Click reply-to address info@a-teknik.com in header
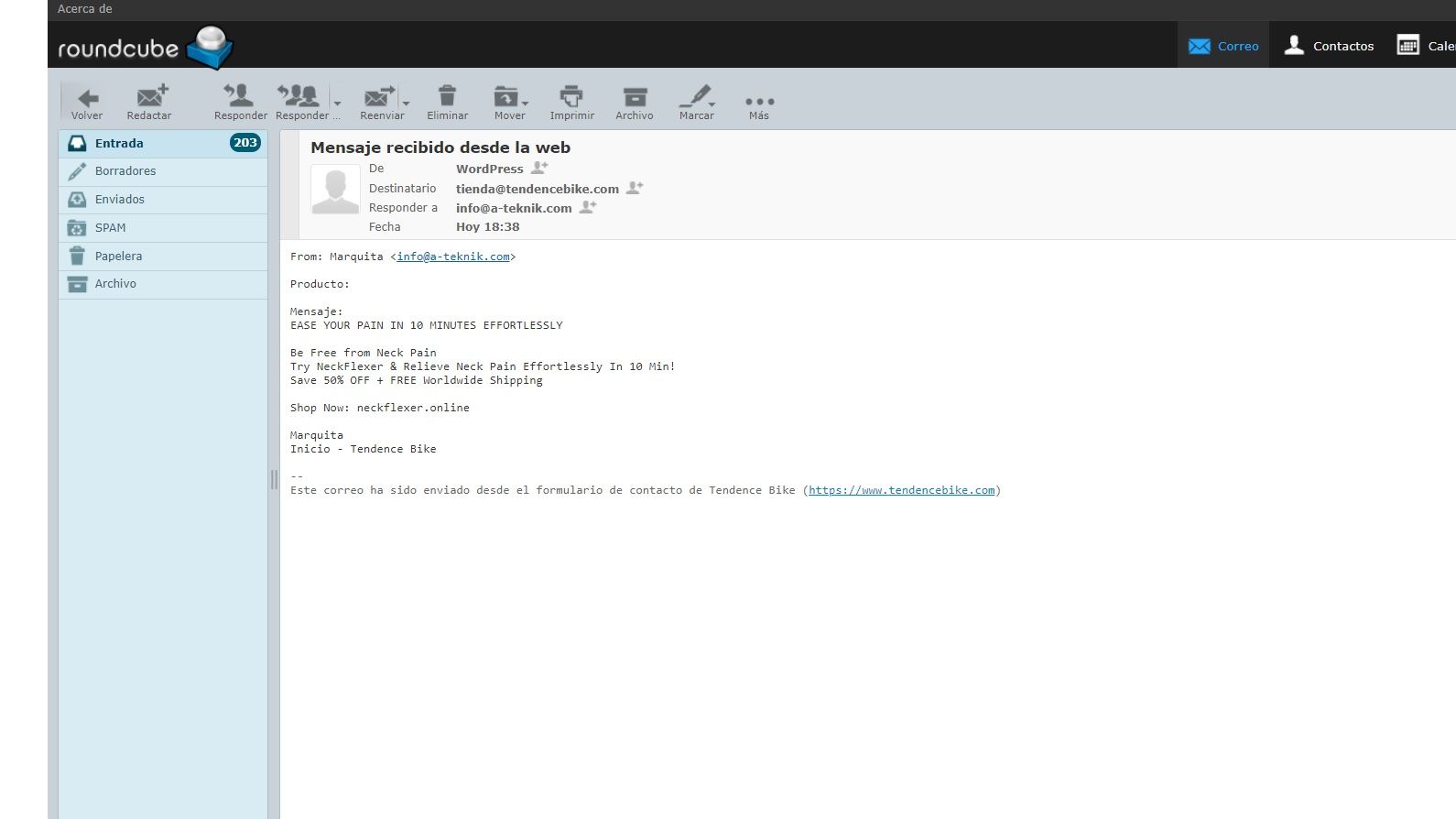This screenshot has height=819, width=1456. 514,208
